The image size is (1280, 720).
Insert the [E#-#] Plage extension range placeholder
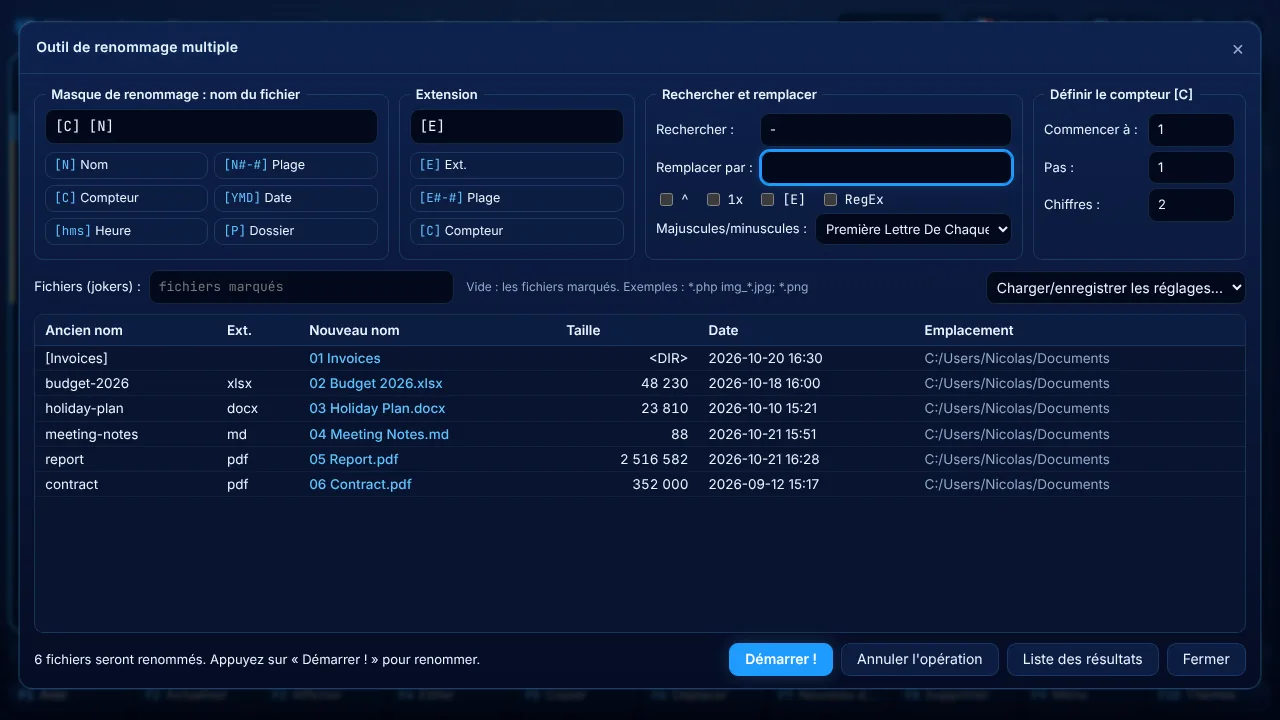(x=517, y=198)
